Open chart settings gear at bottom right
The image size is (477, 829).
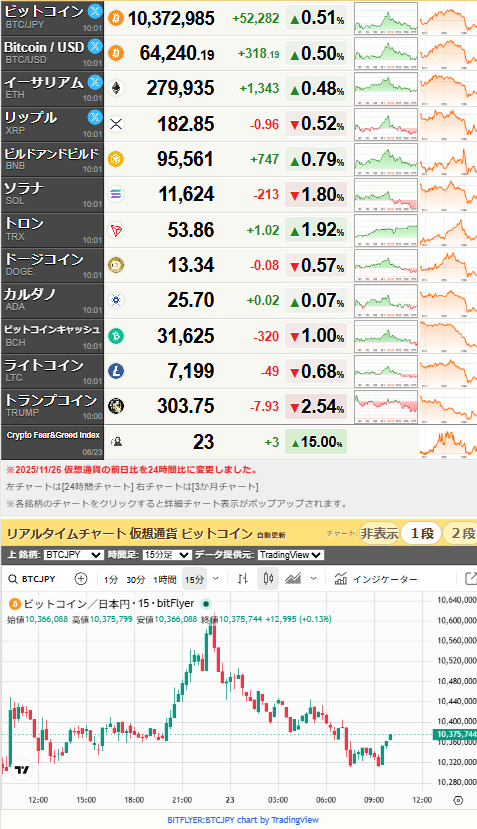click(x=458, y=800)
